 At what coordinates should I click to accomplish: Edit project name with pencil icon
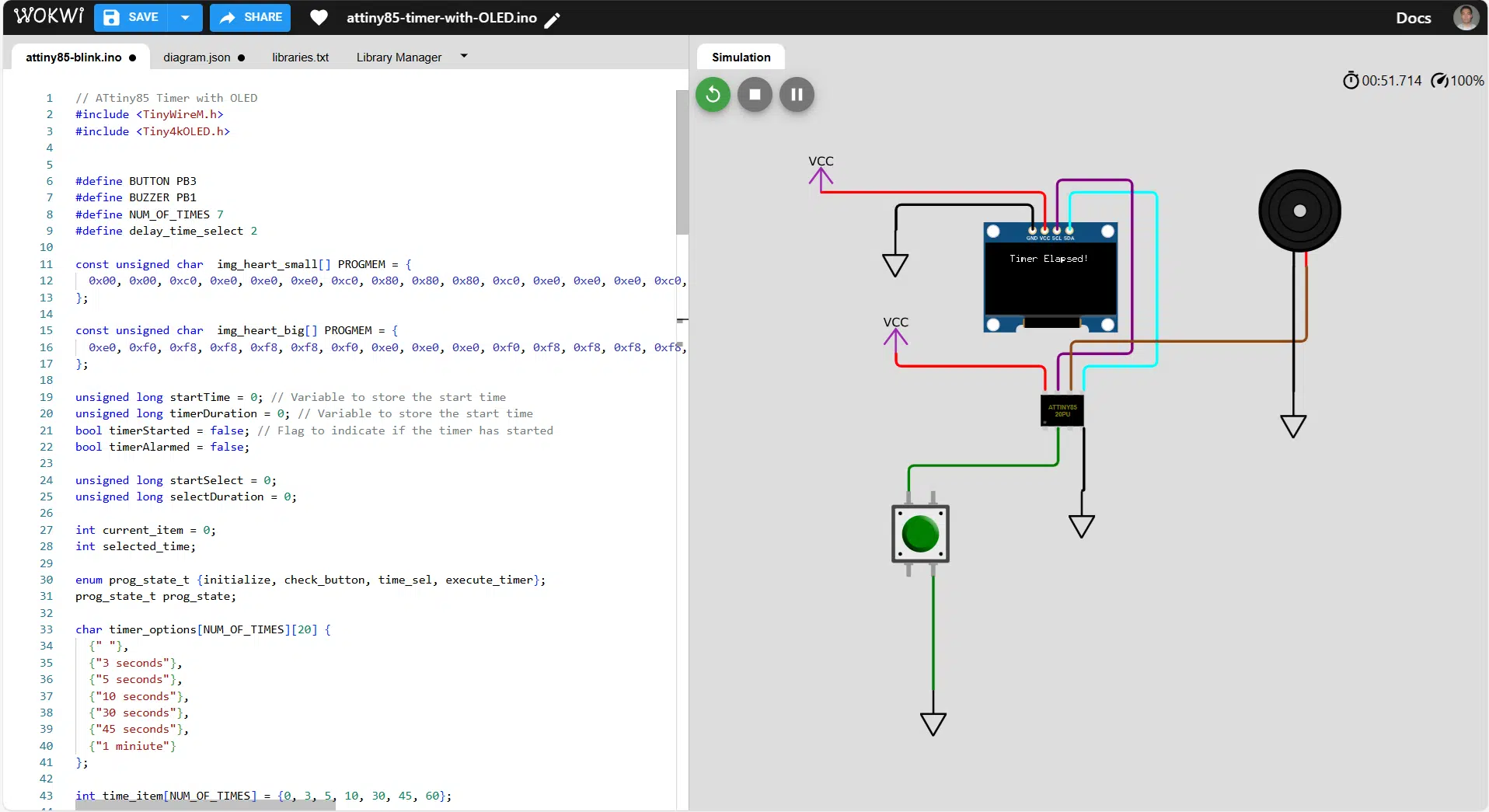(552, 20)
